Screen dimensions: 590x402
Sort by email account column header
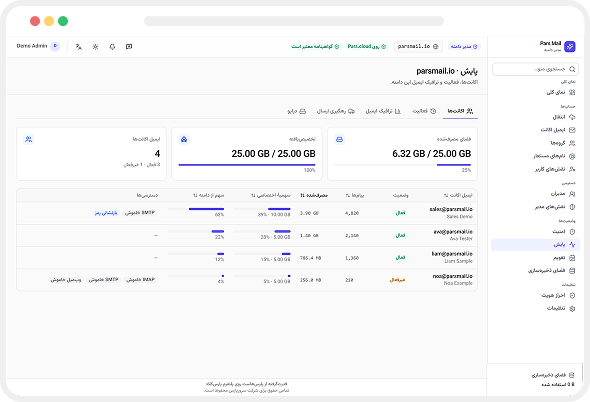pos(458,195)
